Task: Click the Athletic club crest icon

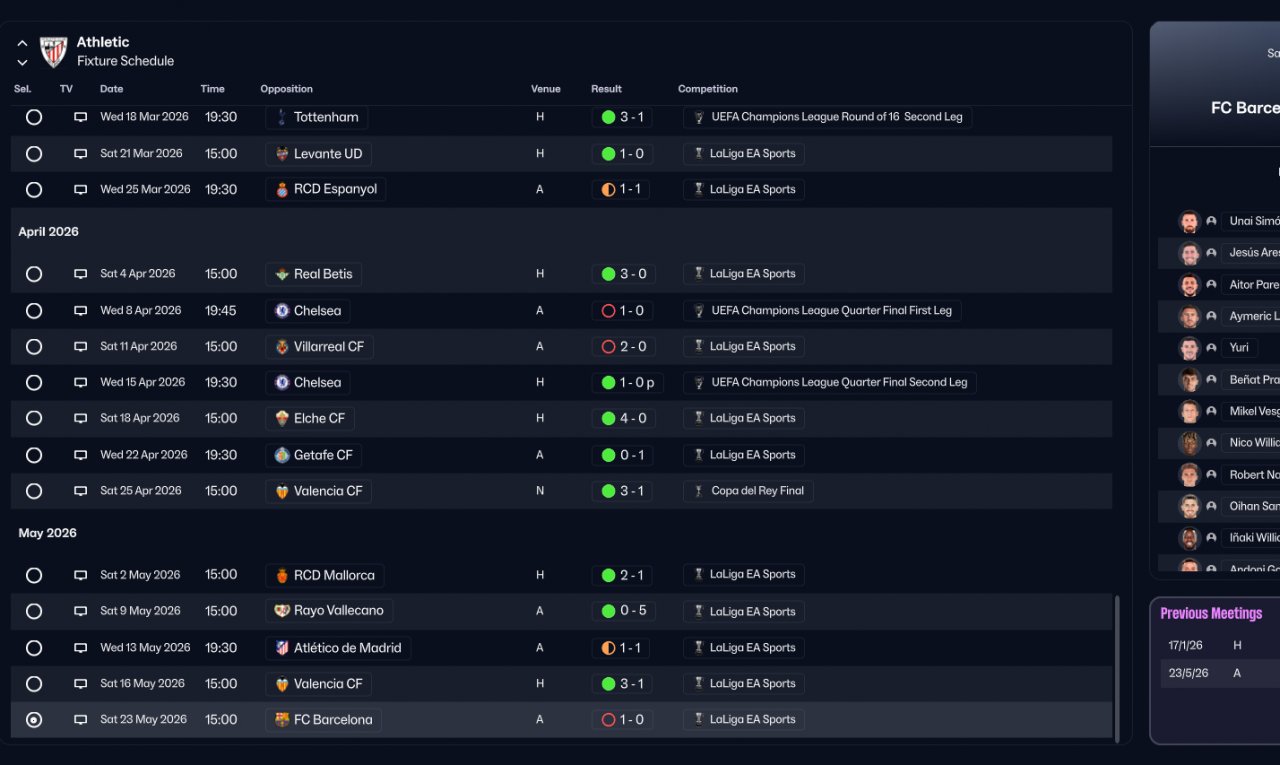Action: (x=53, y=51)
